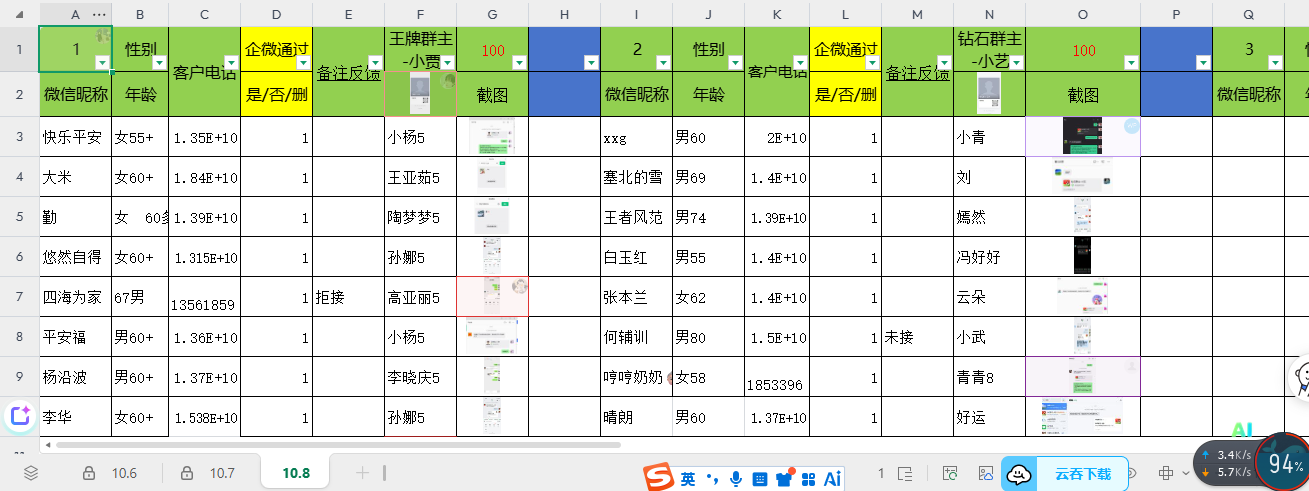Viewport: 1309px width, 491px height.
Task: Select the 男80 cell
Action: (708, 337)
